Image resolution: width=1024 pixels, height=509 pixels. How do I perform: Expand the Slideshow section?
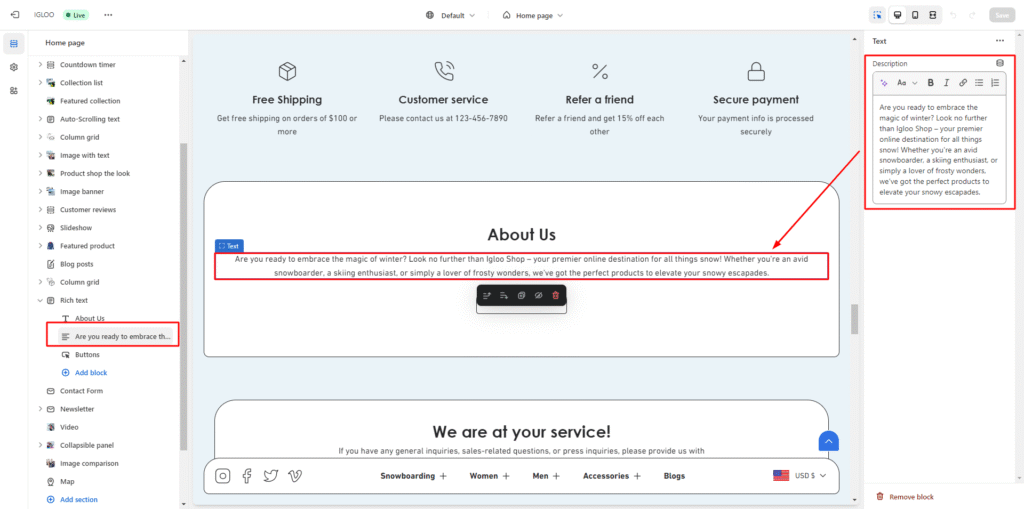[x=41, y=228]
